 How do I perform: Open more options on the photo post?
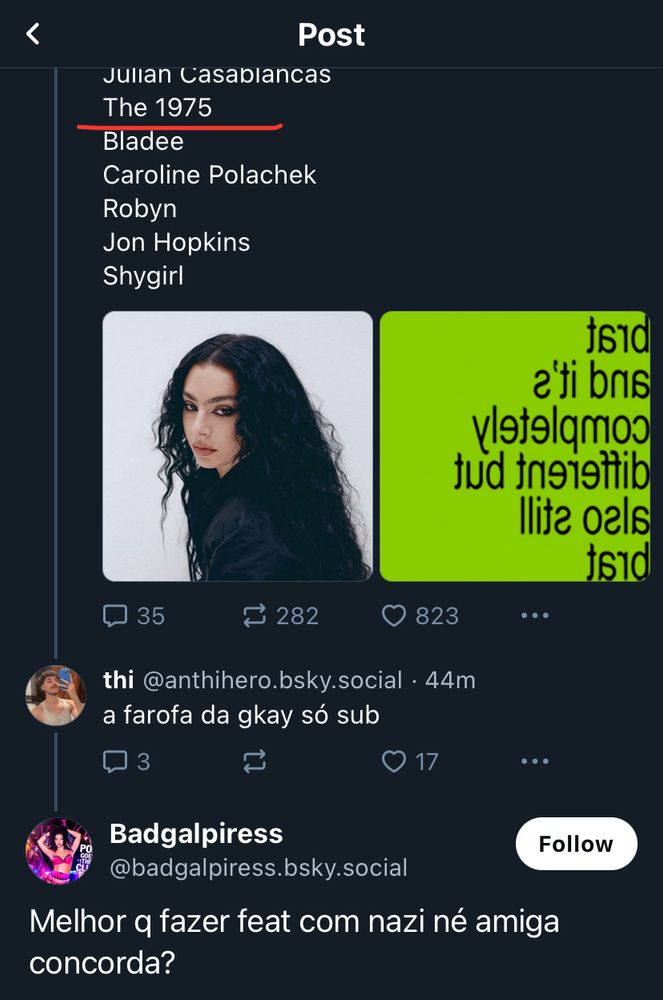pos(535,616)
